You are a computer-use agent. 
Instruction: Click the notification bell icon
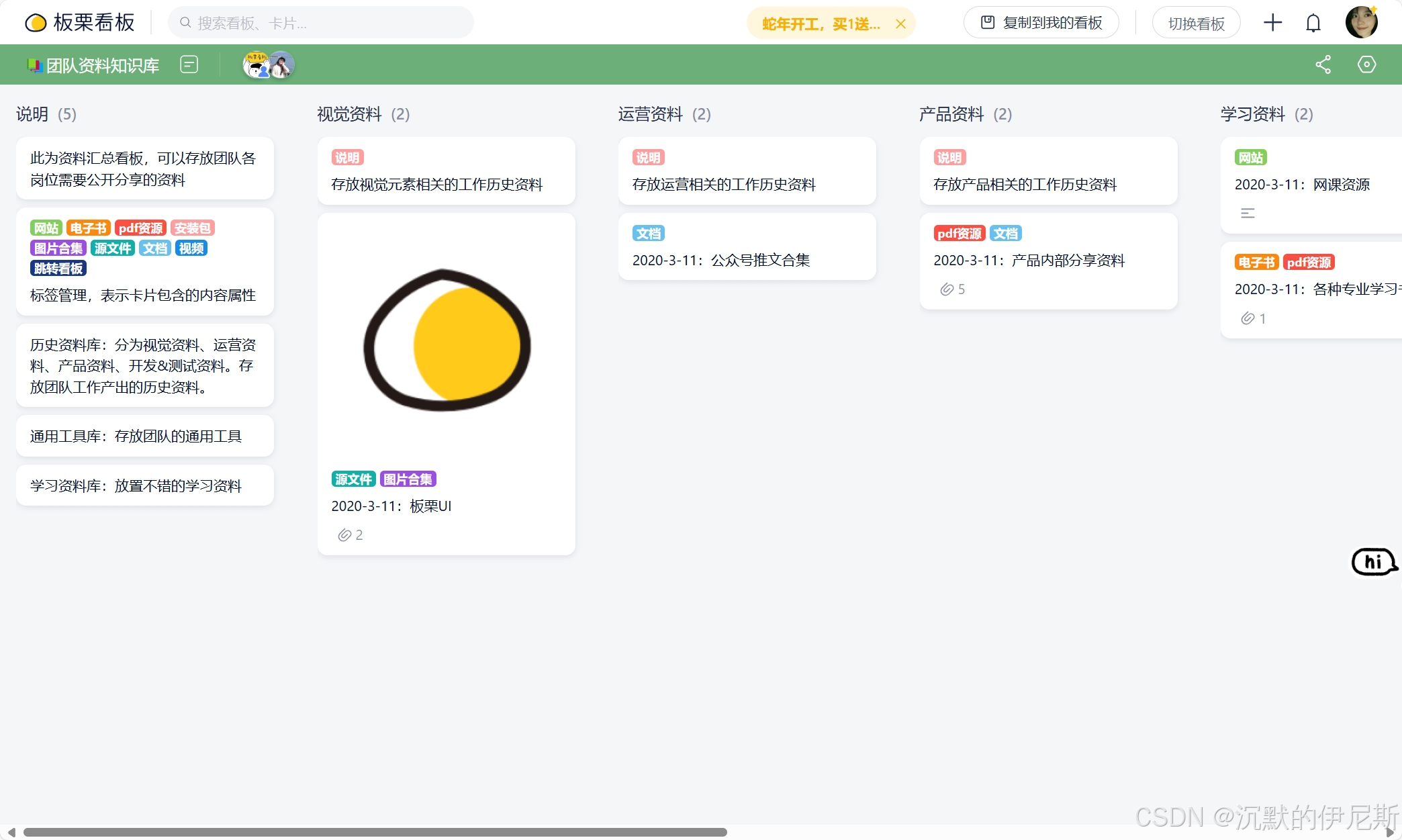coord(1313,24)
